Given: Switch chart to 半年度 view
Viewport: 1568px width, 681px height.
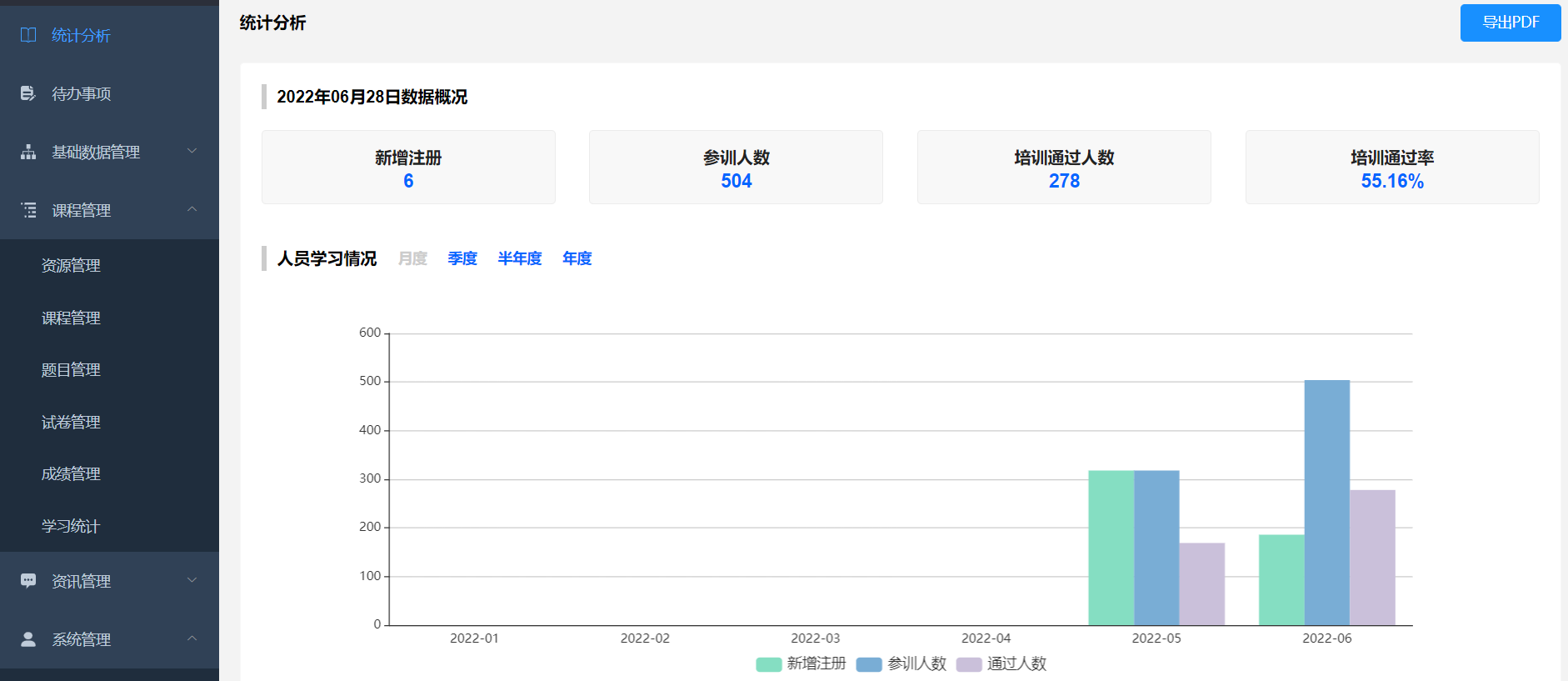Looking at the screenshot, I should (x=520, y=258).
